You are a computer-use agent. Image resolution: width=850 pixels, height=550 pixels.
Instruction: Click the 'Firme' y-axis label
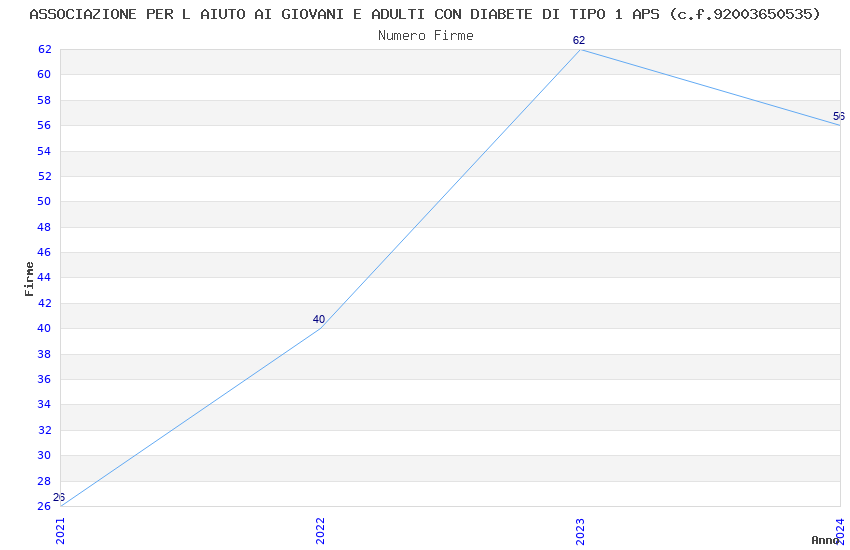(x=29, y=279)
